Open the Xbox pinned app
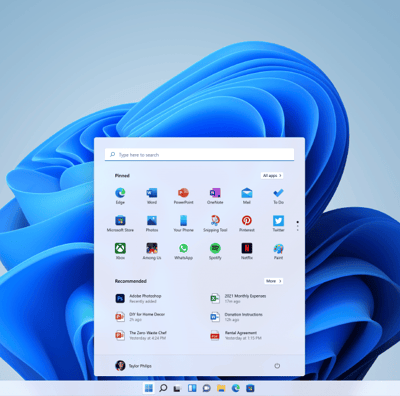400x396 pixels. point(120,251)
